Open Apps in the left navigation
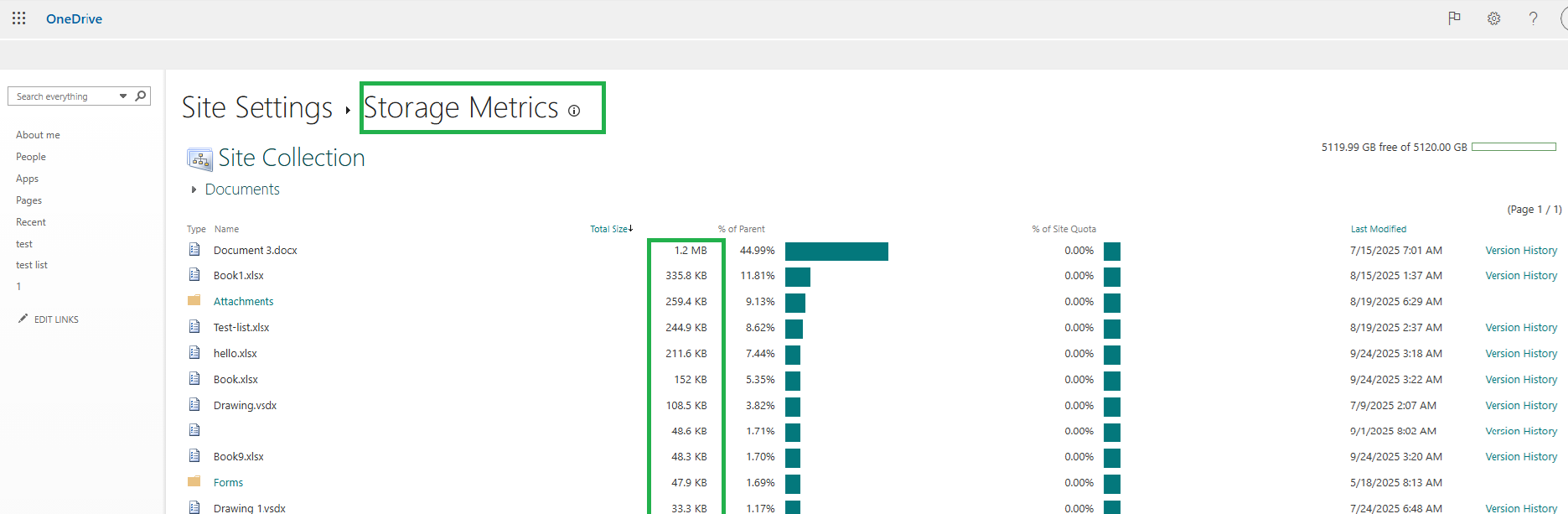Image resolution: width=1568 pixels, height=514 pixels. tap(27, 179)
